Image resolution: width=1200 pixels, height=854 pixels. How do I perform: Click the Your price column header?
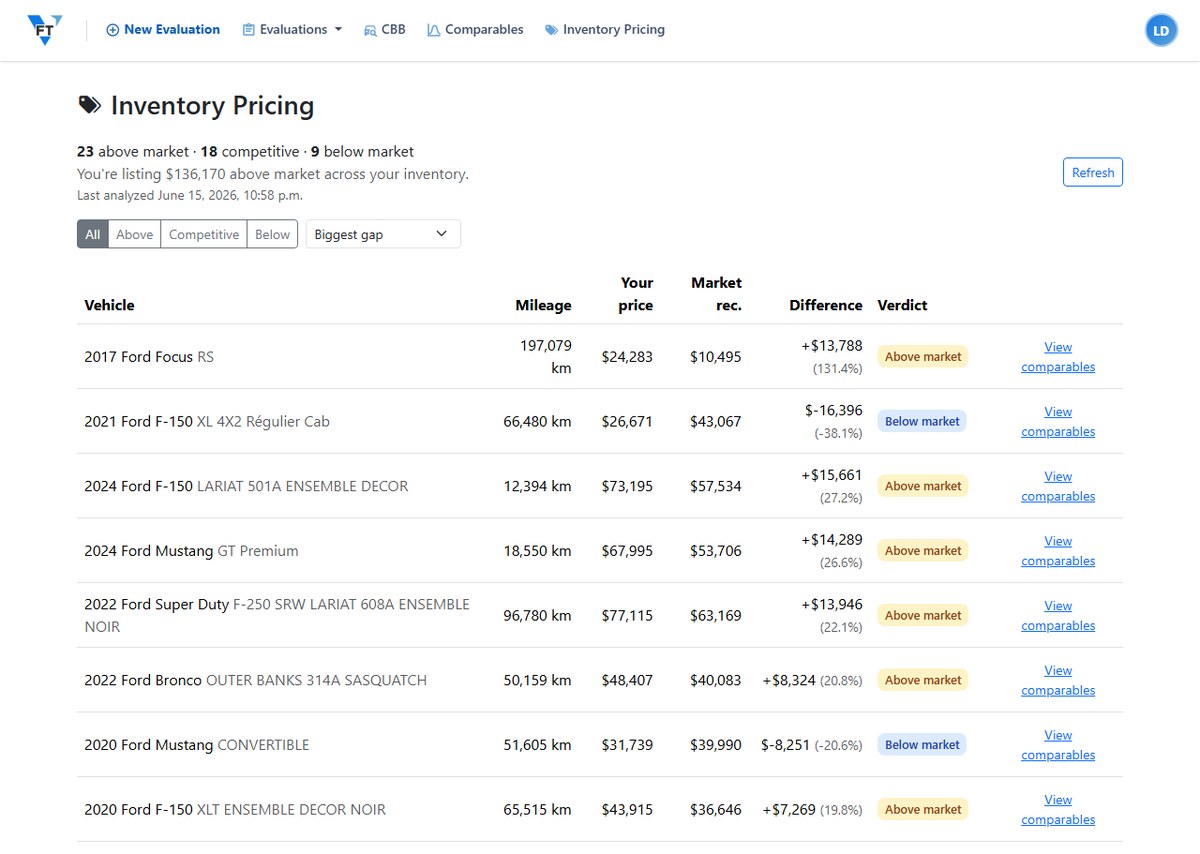(636, 294)
